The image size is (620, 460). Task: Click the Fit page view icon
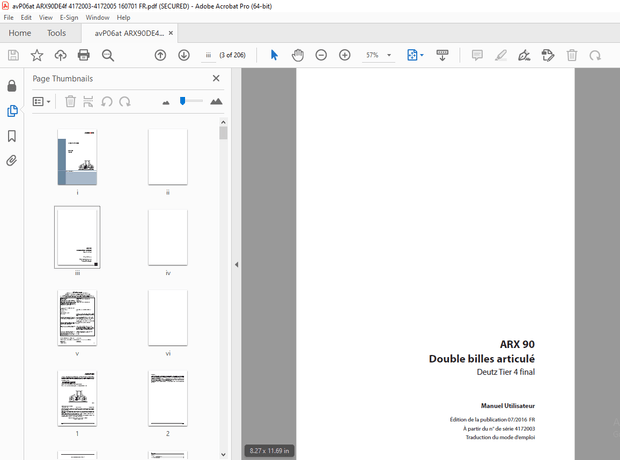[x=412, y=55]
